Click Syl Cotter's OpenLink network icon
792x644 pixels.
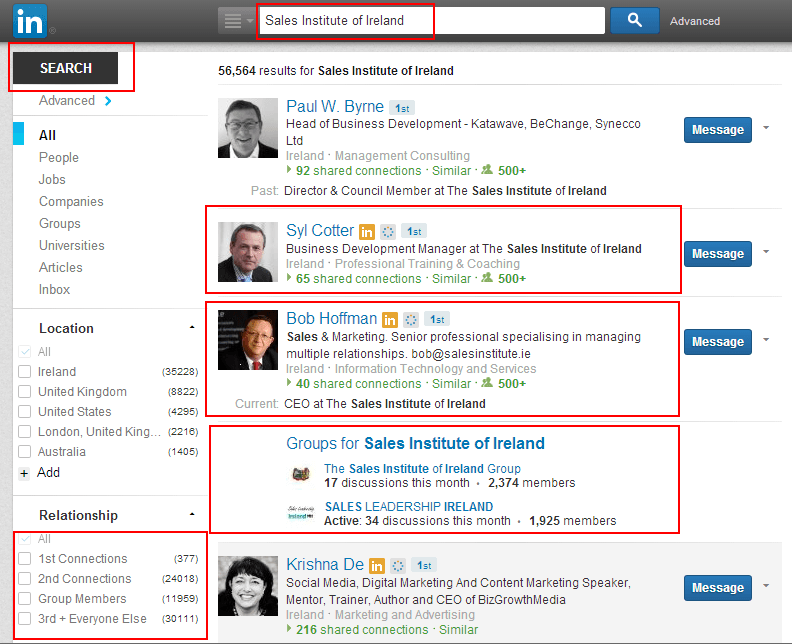click(388, 232)
